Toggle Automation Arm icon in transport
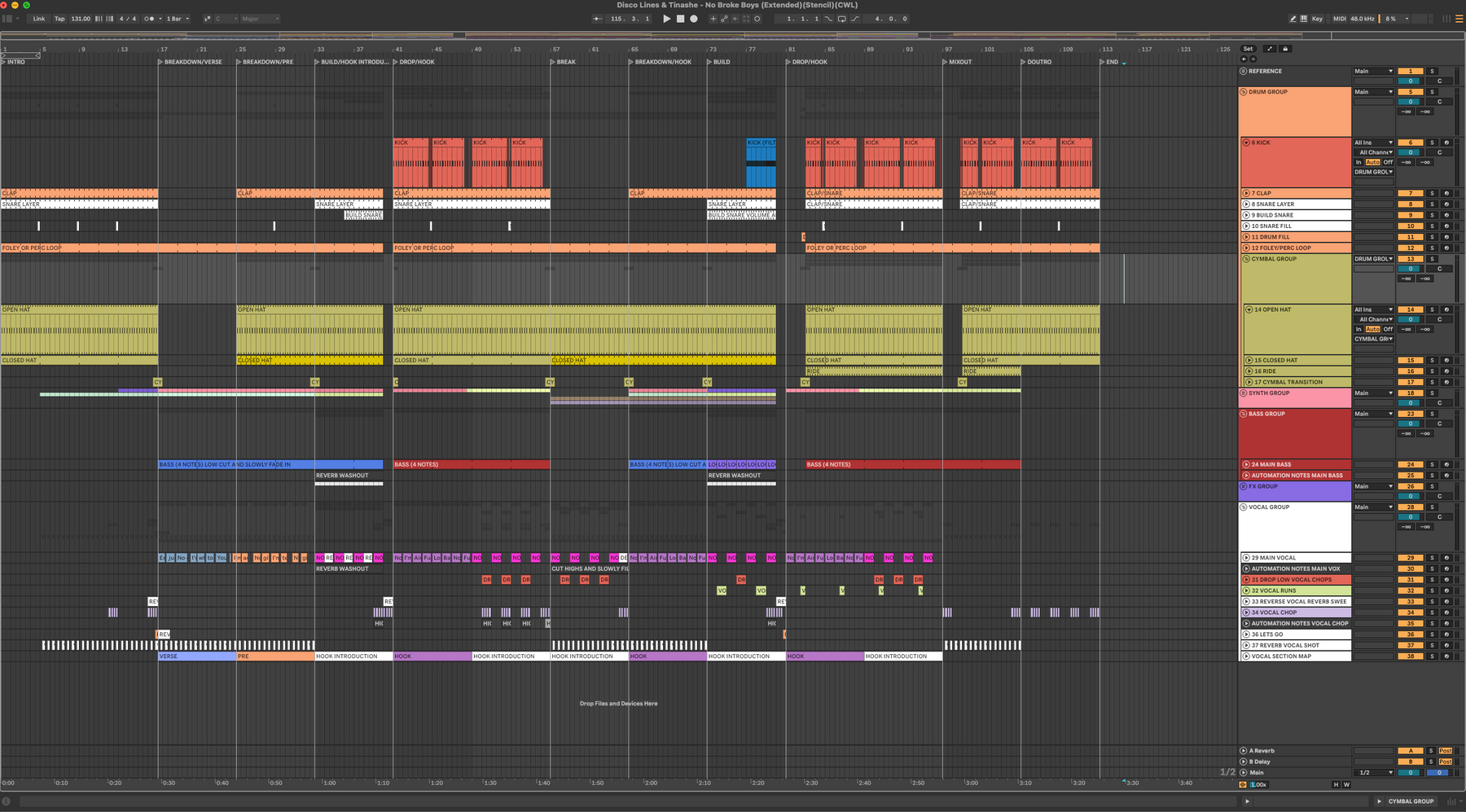1466x812 pixels. pyautogui.click(x=724, y=19)
